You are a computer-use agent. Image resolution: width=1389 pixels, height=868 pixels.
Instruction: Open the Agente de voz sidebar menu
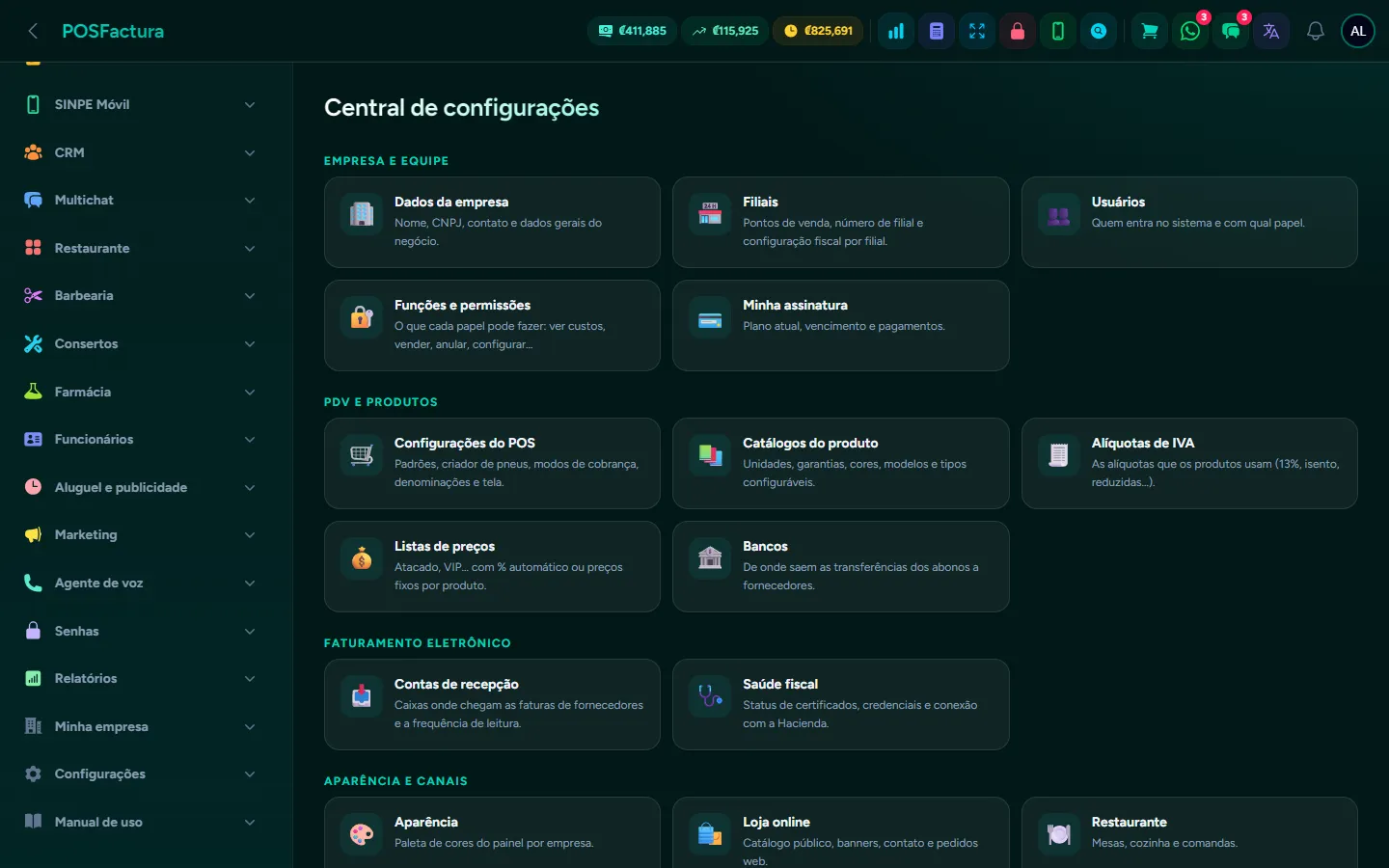141,583
